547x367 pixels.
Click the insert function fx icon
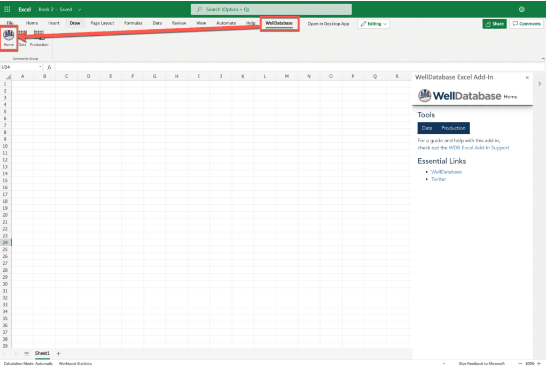pos(49,67)
